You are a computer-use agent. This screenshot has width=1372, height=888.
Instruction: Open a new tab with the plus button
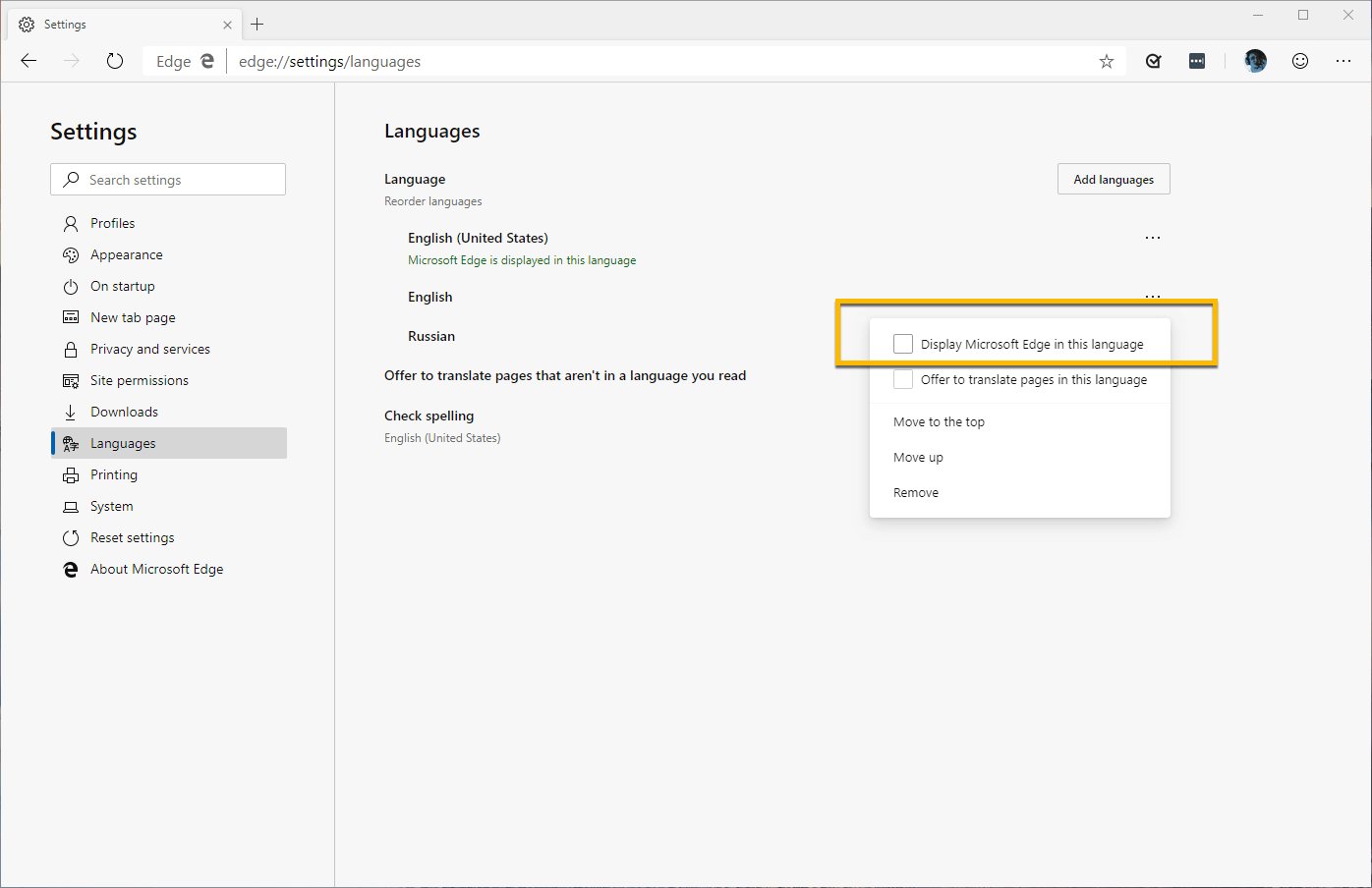(257, 25)
